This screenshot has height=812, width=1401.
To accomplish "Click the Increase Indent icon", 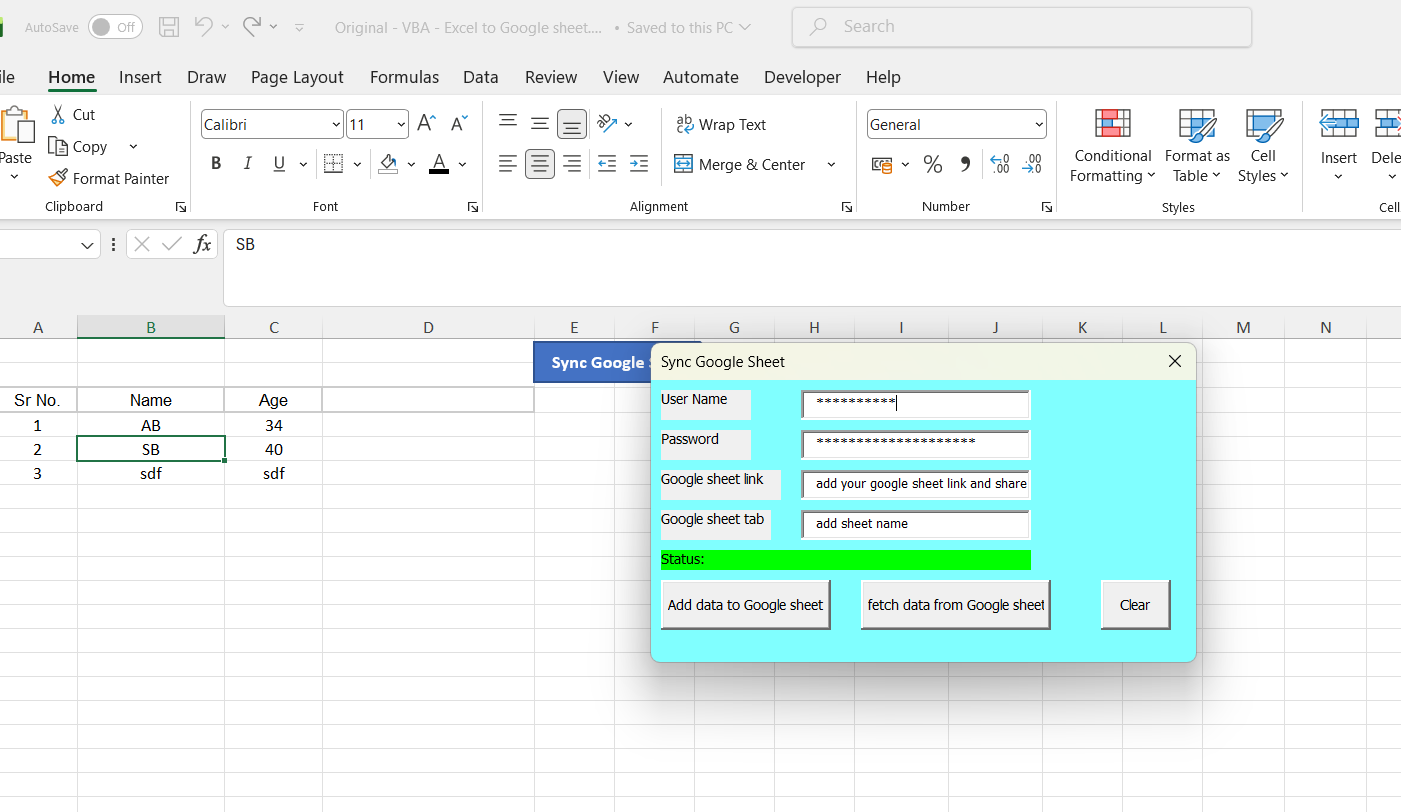I will tap(639, 164).
